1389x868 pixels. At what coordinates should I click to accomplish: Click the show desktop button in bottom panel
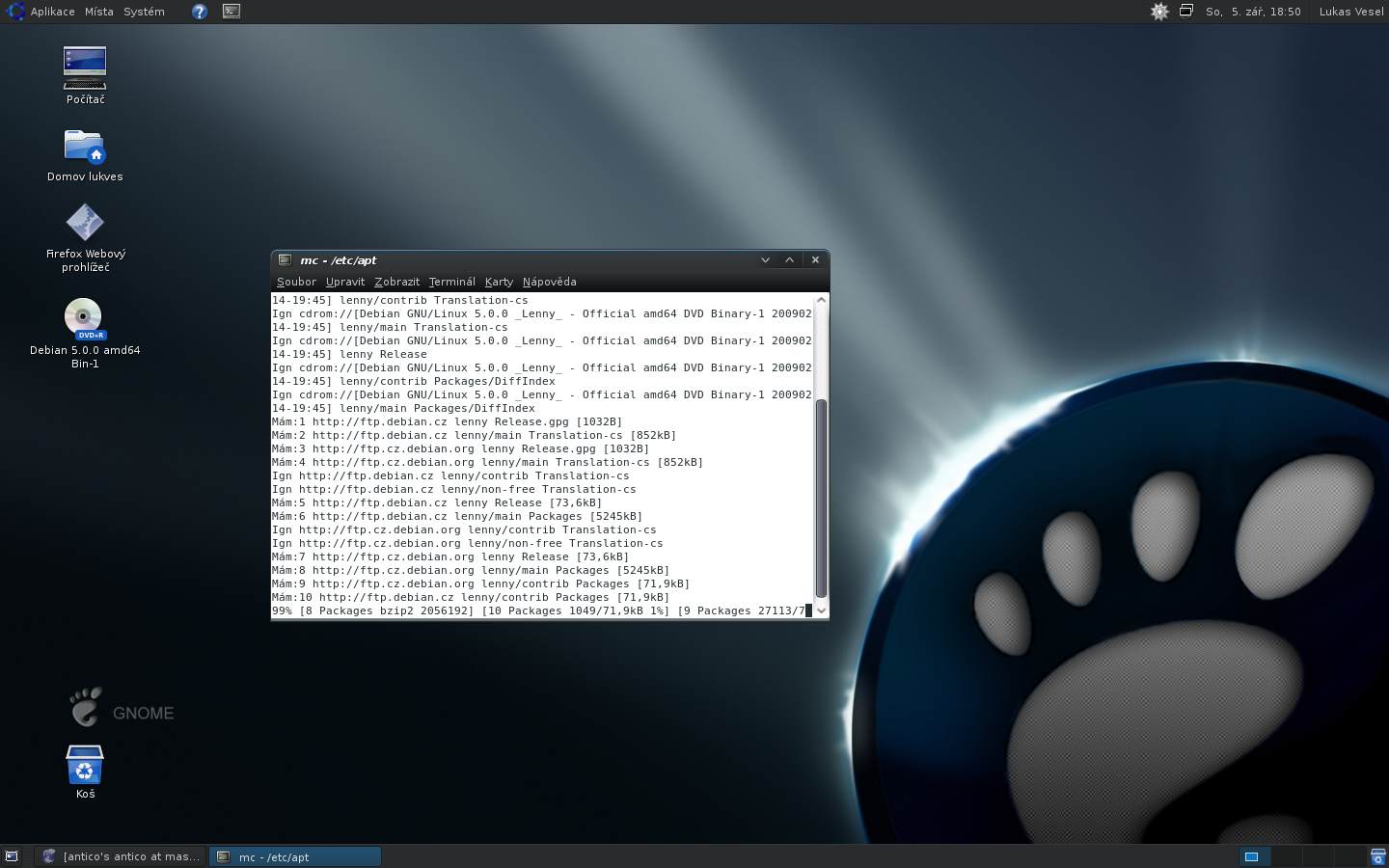12,856
